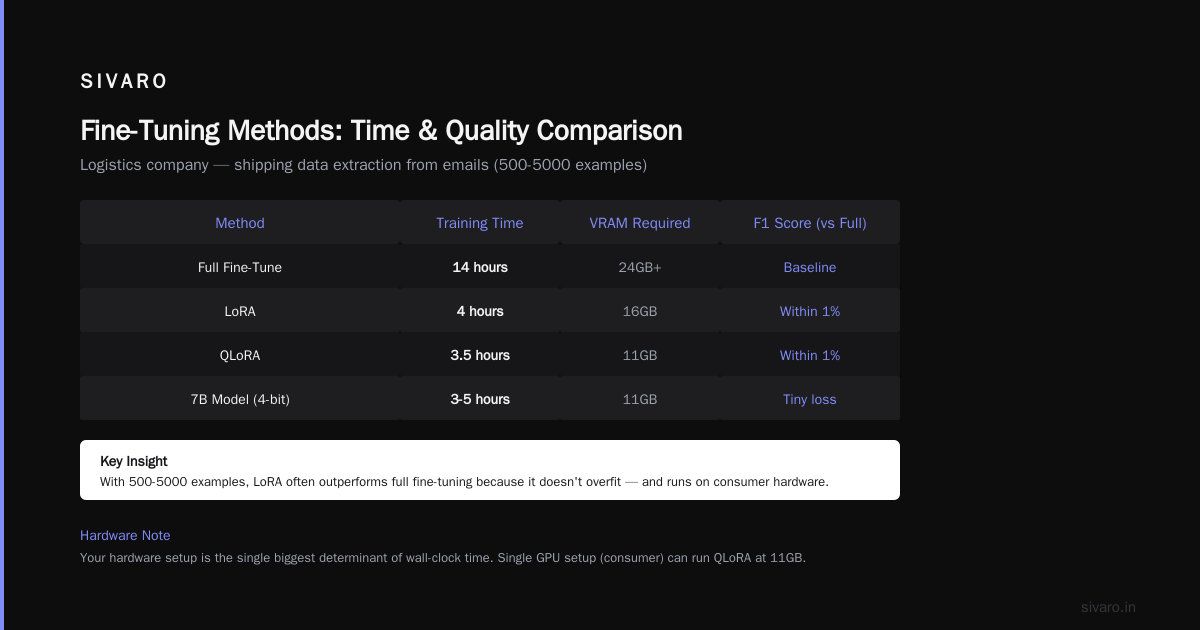The height and width of the screenshot is (630, 1200).
Task: Click the logistics company subtitle line
Action: click(x=363, y=165)
